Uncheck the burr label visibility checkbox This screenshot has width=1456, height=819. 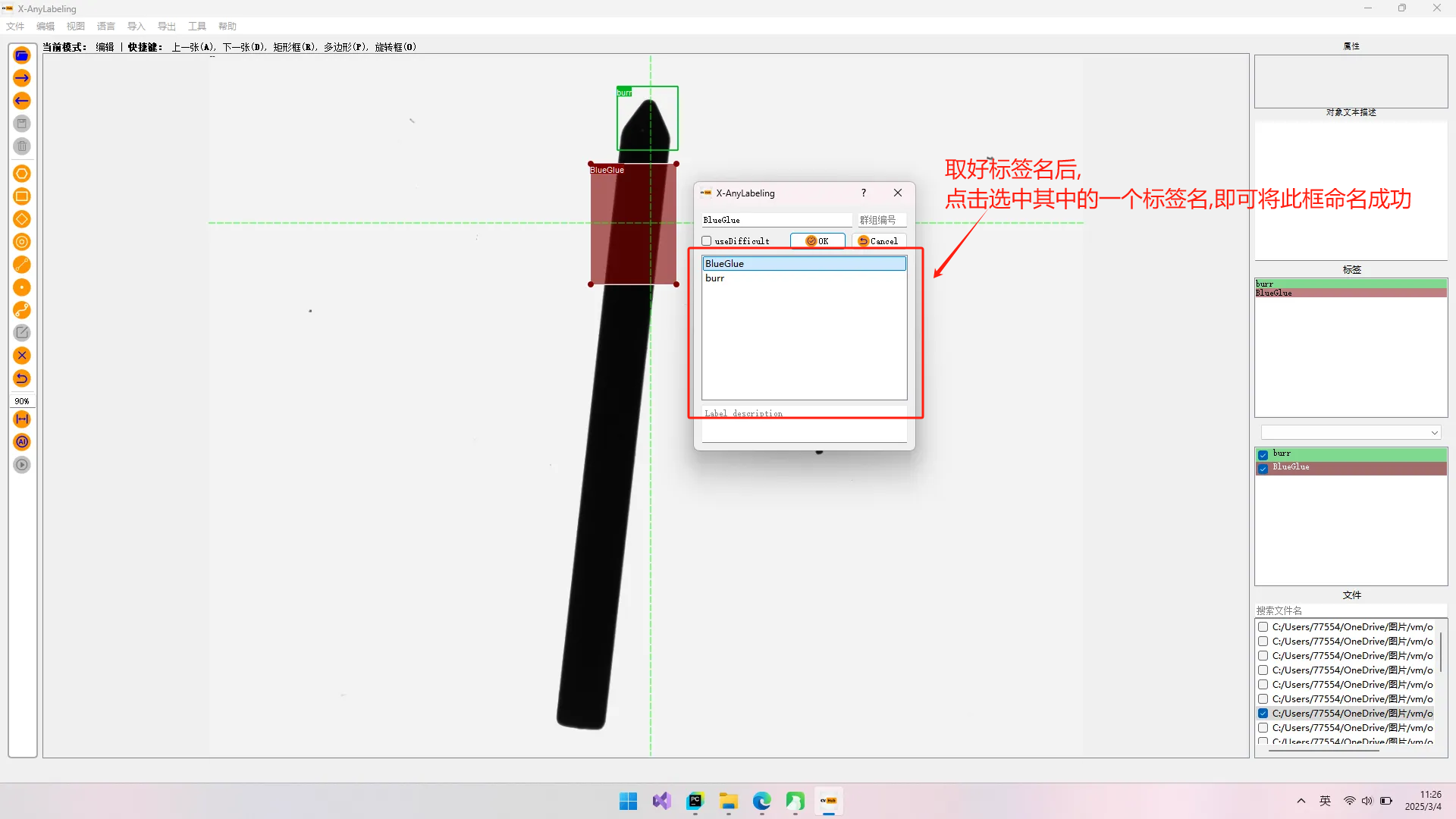point(1263,454)
